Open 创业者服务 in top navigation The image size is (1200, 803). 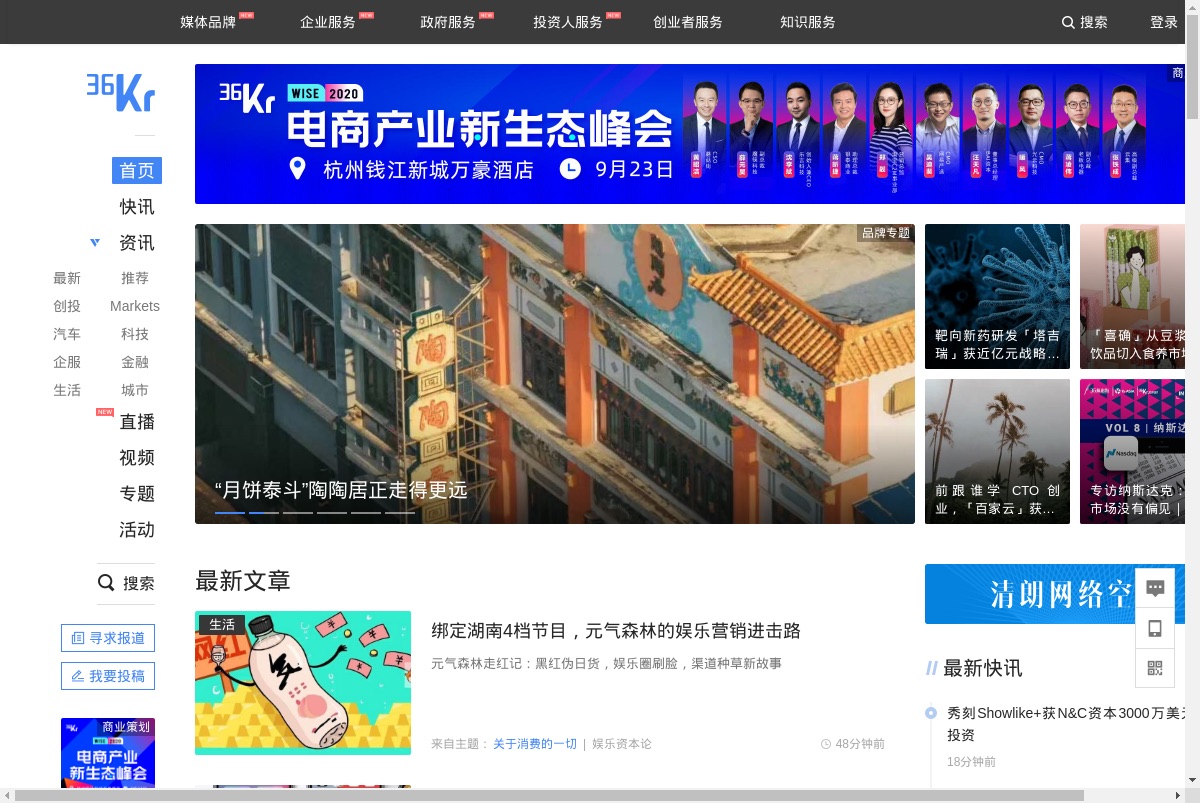688,22
